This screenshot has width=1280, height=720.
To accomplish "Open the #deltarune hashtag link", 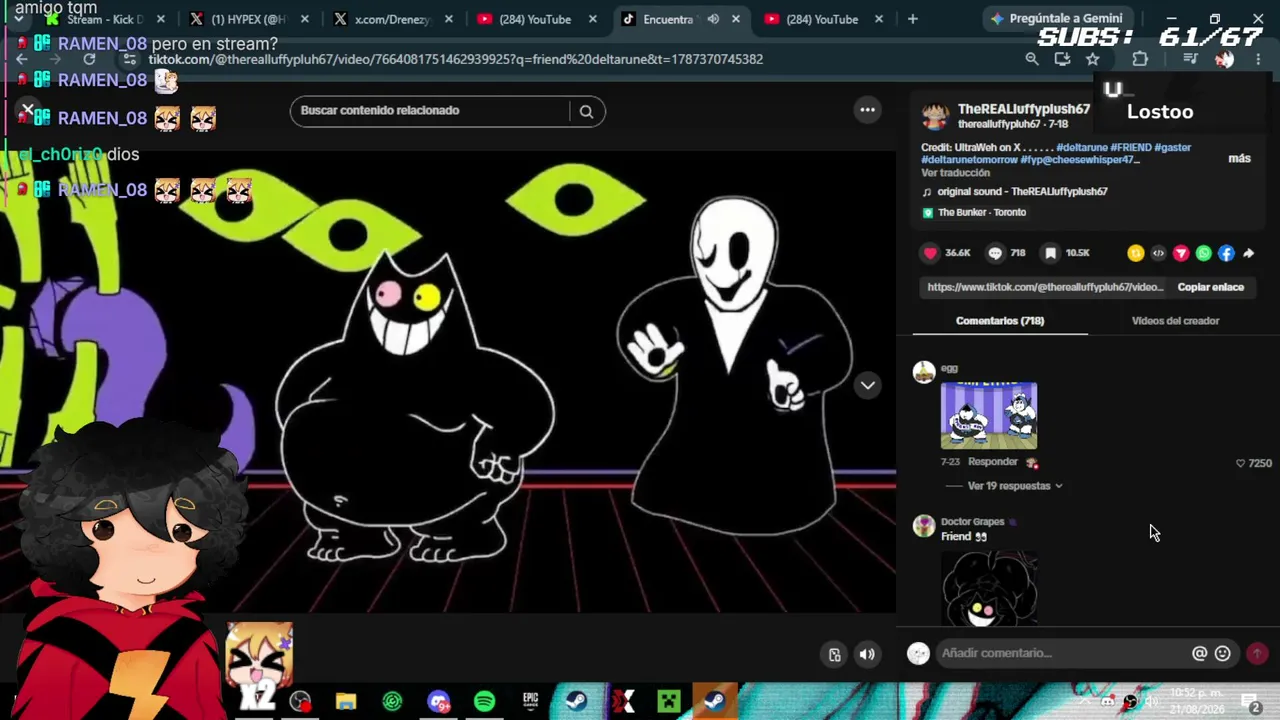I will (1081, 148).
